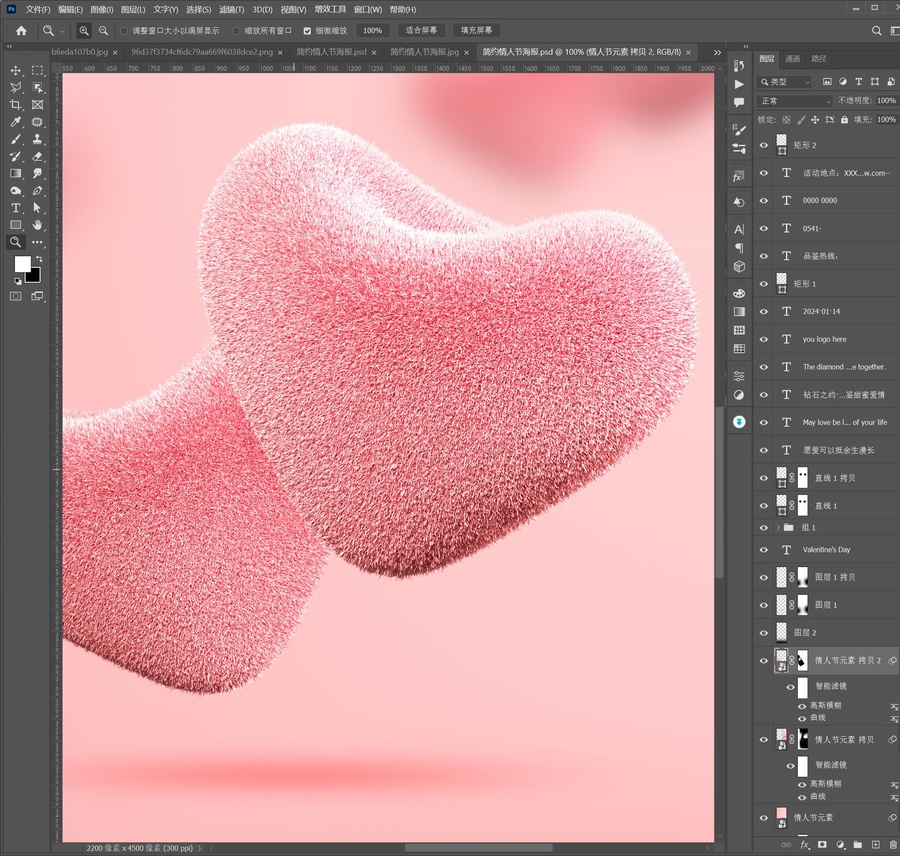This screenshot has width=900, height=856.
Task: Expand the 组 1 layer group
Action: (778, 528)
